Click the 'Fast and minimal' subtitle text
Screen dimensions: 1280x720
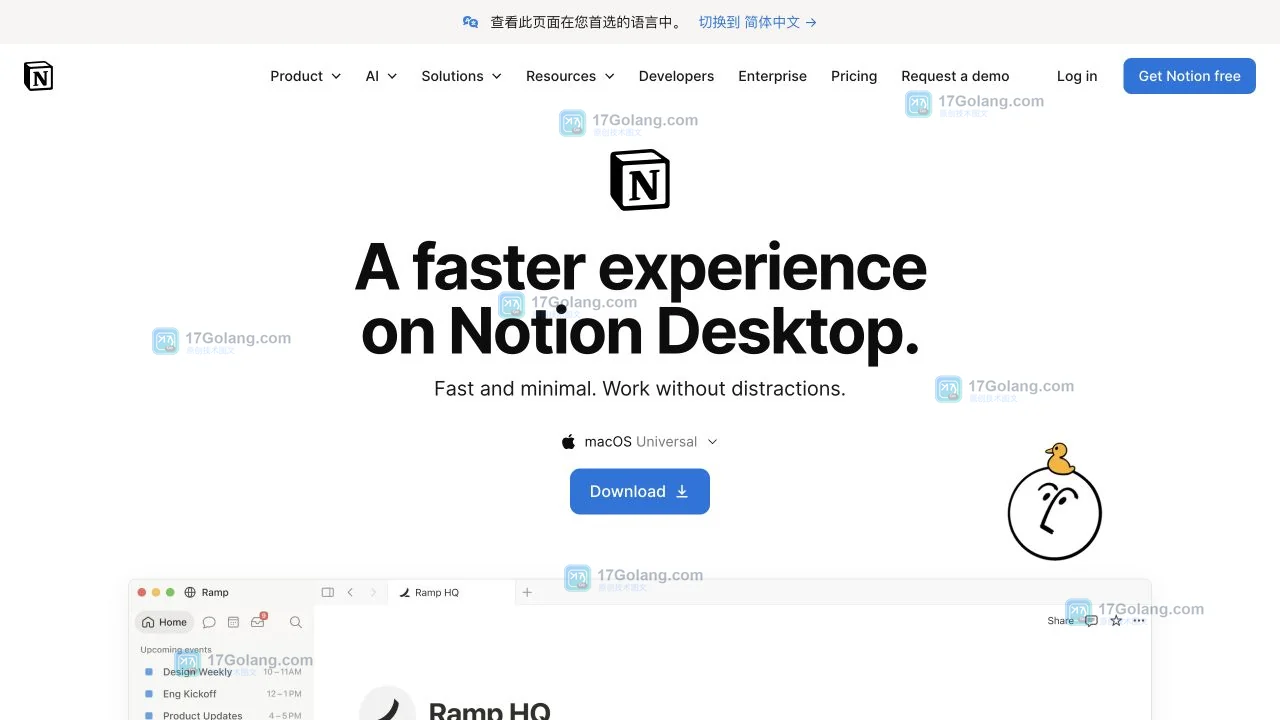(640, 389)
